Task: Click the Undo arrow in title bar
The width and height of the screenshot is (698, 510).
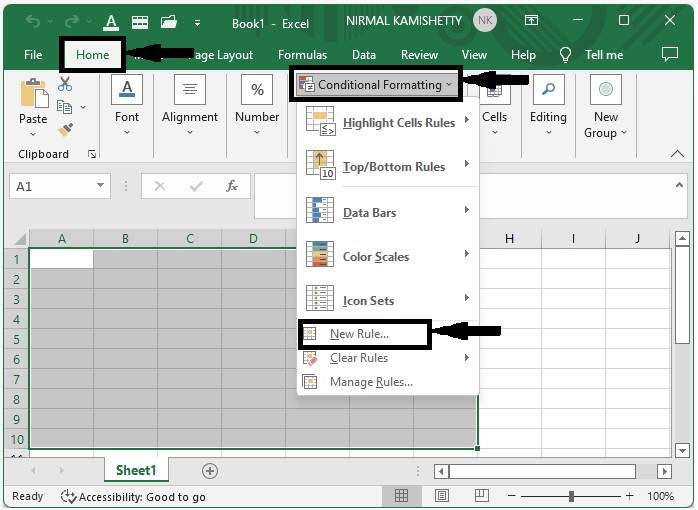Action: coord(32,21)
